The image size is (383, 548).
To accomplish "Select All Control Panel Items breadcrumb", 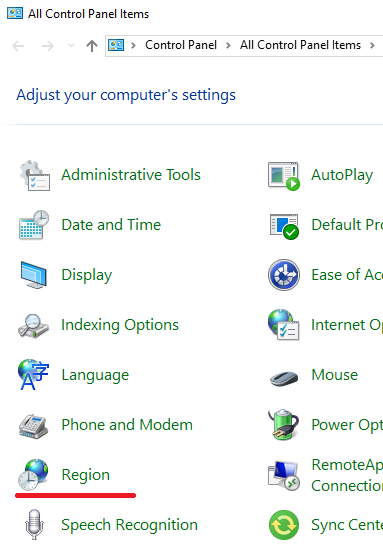I will click(300, 45).
